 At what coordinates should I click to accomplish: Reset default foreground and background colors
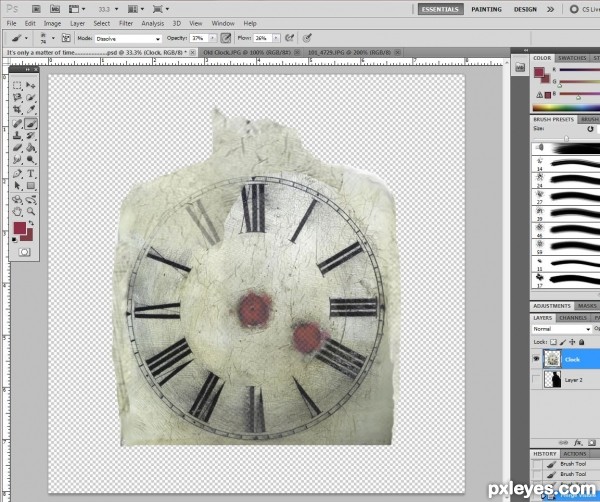15,240
